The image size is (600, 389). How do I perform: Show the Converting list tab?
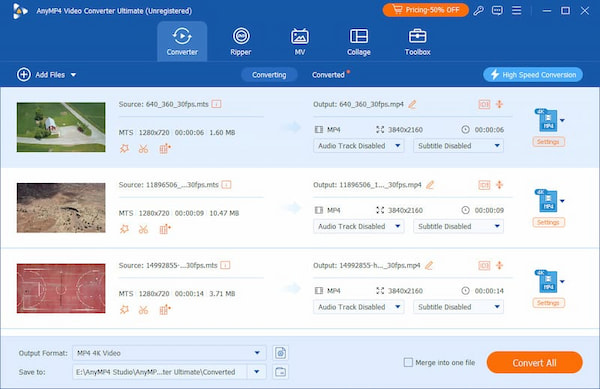coord(269,75)
